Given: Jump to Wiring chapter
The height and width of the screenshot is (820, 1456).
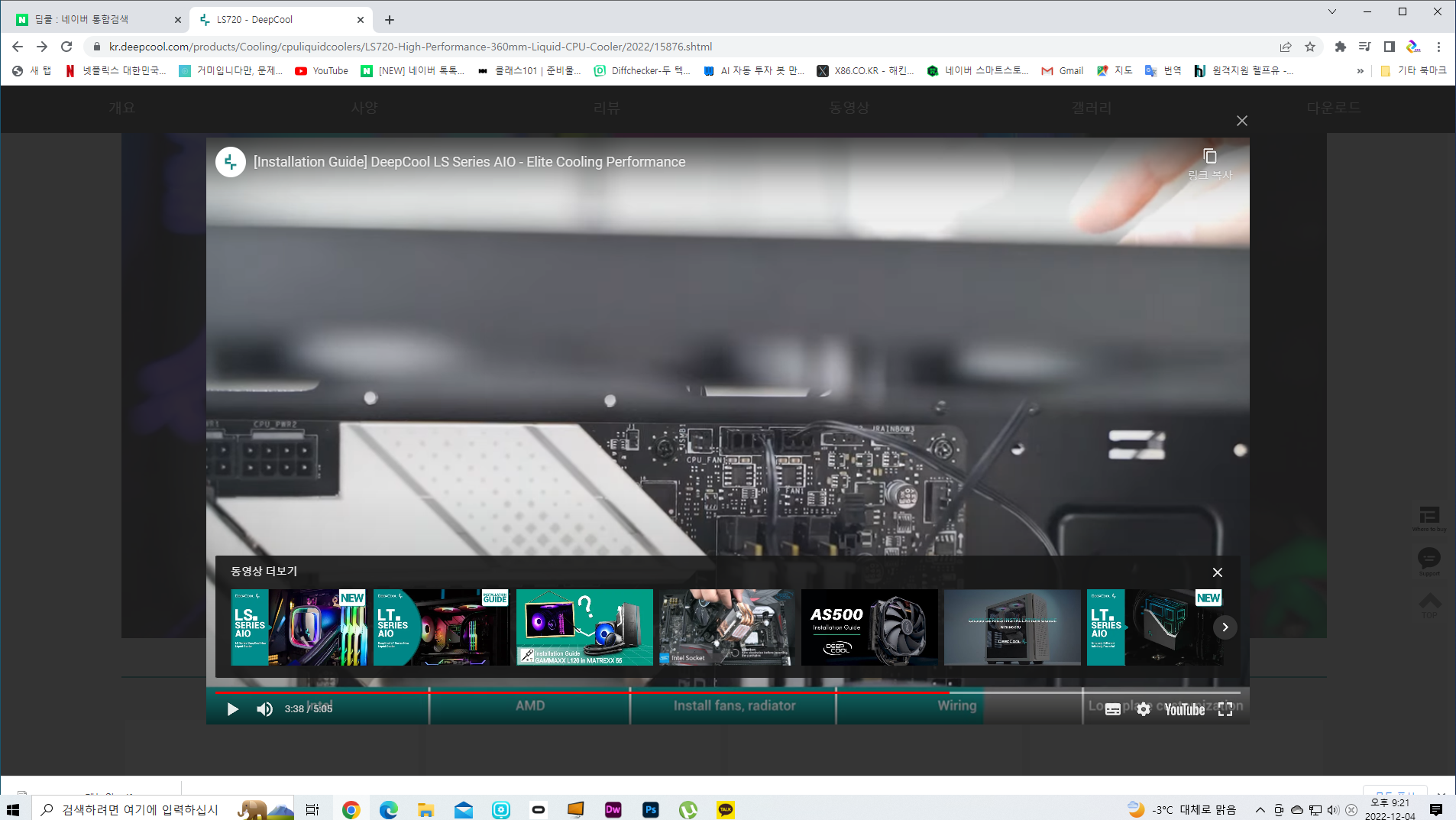Looking at the screenshot, I should (x=957, y=705).
